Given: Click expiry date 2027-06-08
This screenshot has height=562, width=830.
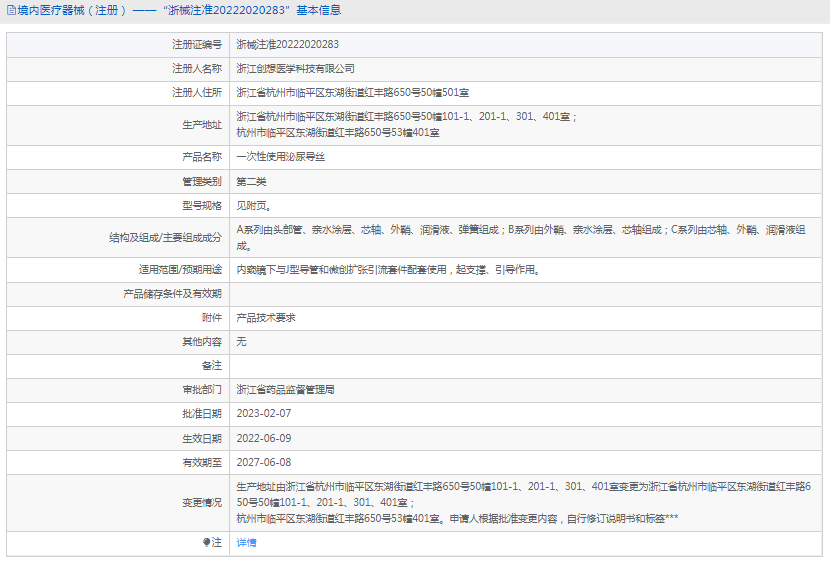Looking at the screenshot, I should pyautogui.click(x=264, y=462).
